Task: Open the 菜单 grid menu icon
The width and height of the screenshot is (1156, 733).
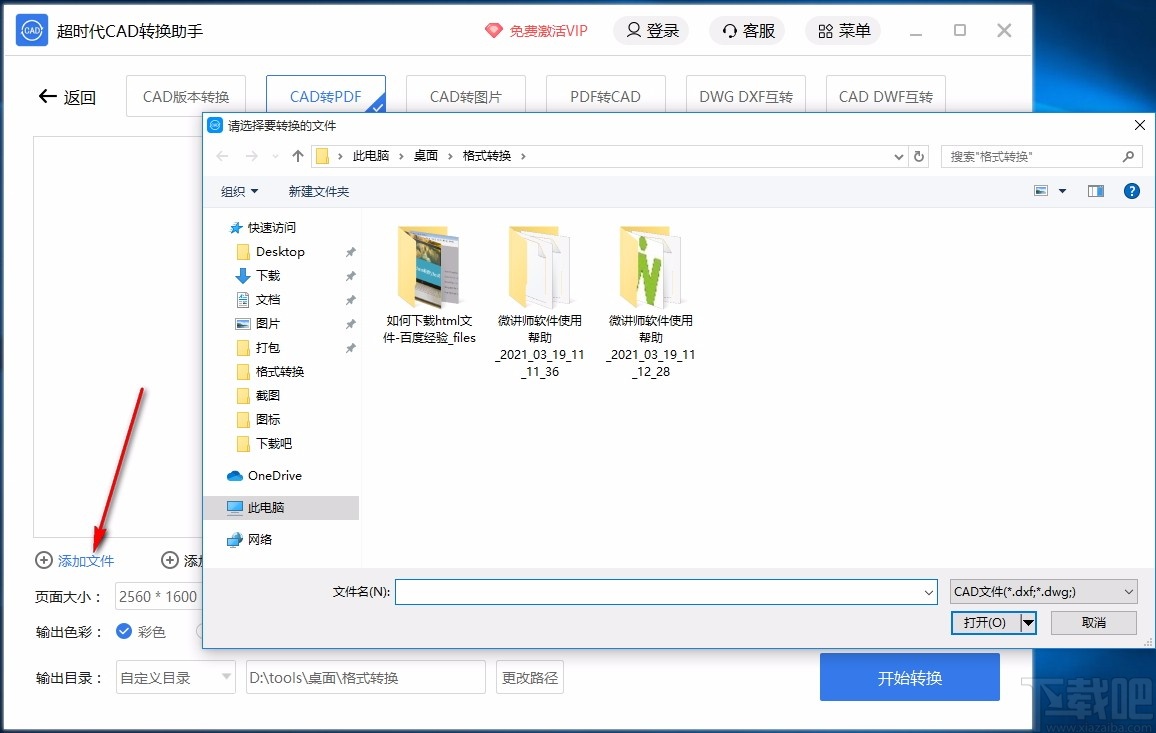Action: click(x=825, y=30)
